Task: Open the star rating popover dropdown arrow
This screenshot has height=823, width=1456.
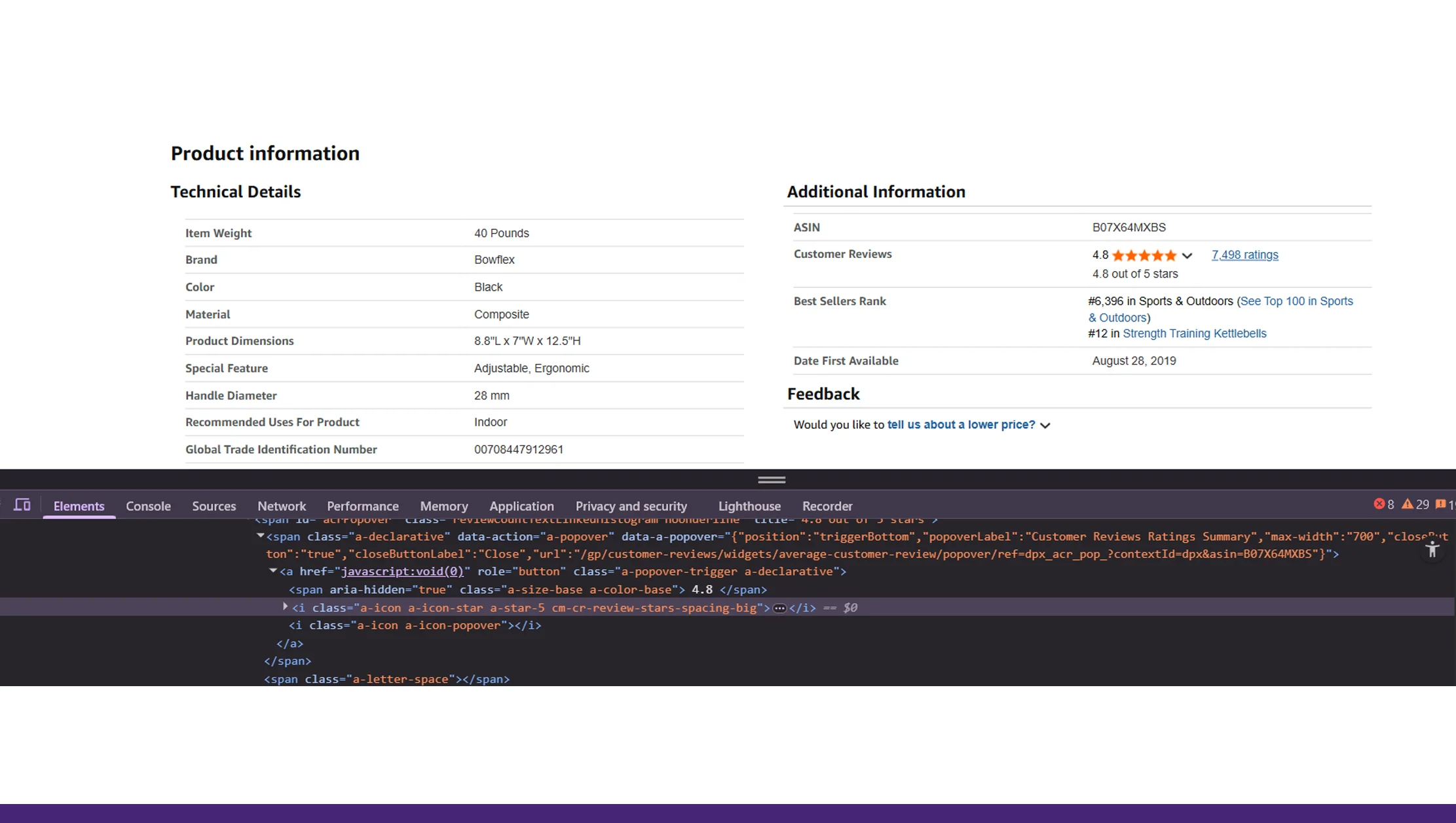Action: click(x=1187, y=255)
